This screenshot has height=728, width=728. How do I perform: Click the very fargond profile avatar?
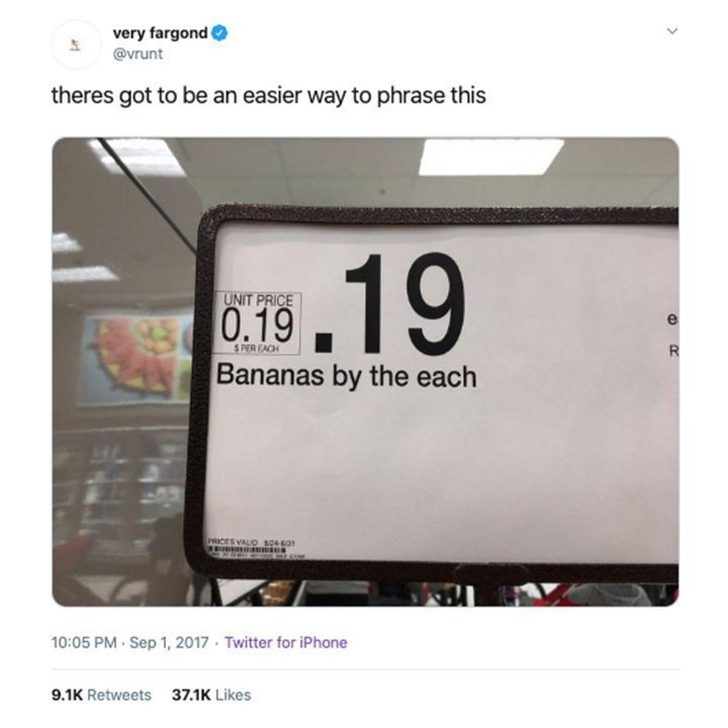tap(75, 44)
